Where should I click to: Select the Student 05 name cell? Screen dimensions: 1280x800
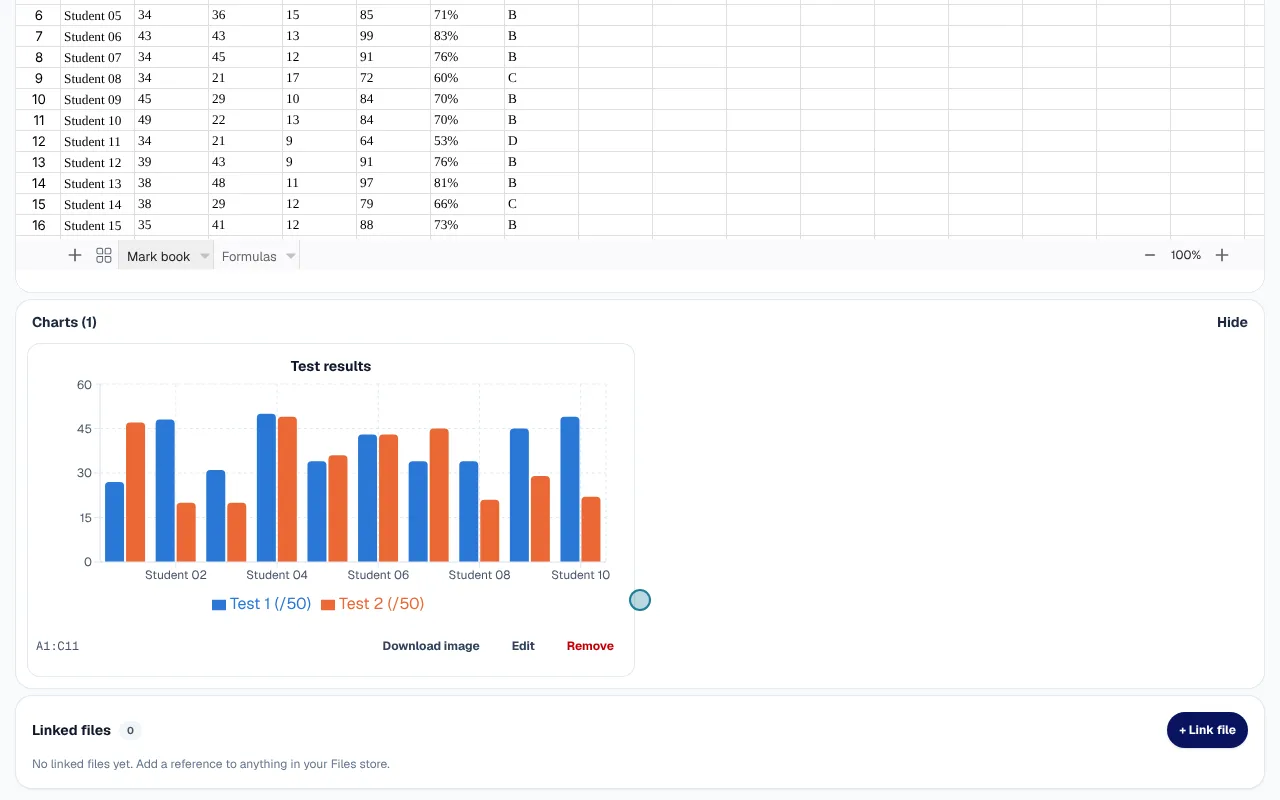(97, 16)
